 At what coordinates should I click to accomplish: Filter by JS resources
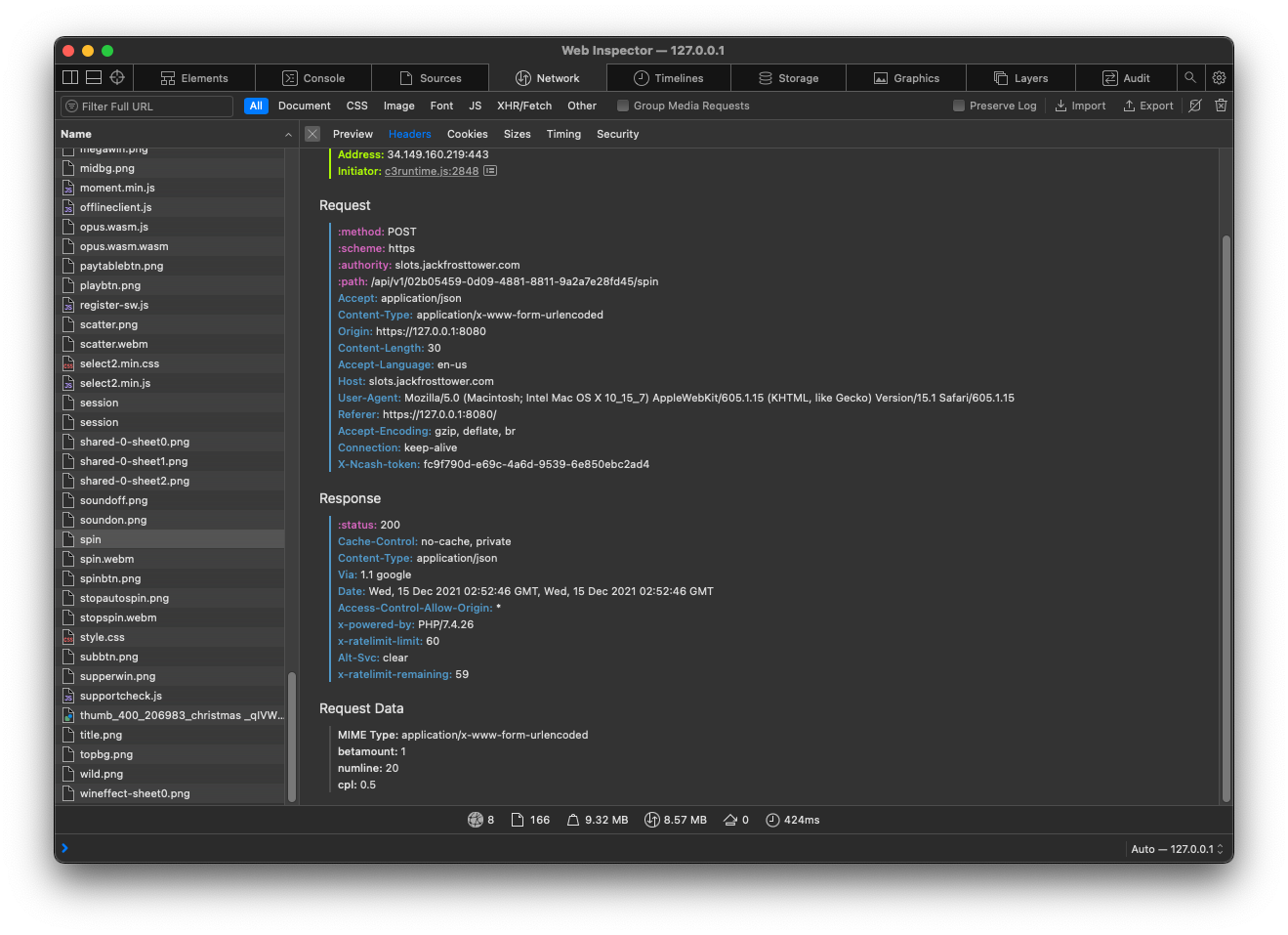click(476, 106)
